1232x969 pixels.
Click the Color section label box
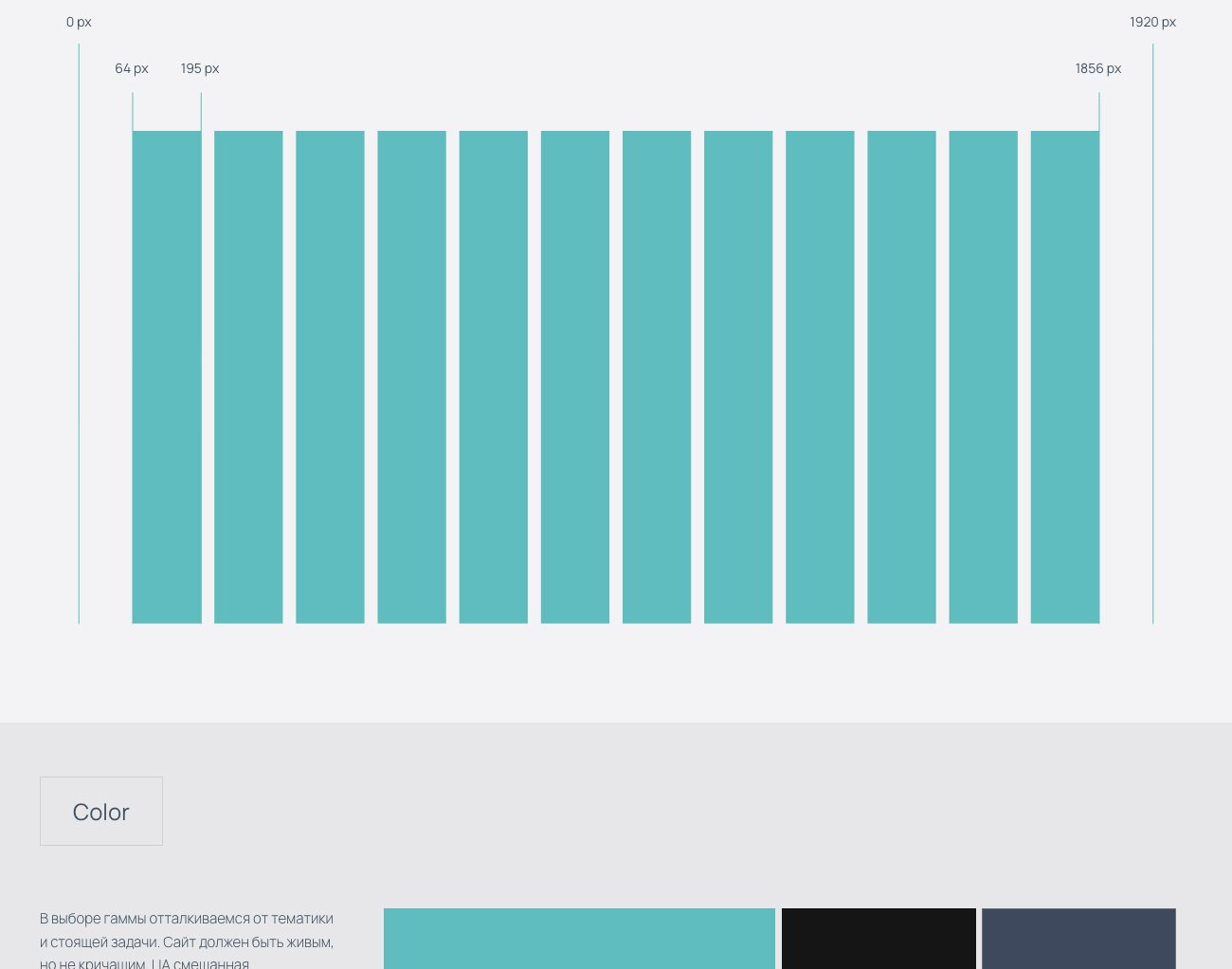[x=101, y=812]
